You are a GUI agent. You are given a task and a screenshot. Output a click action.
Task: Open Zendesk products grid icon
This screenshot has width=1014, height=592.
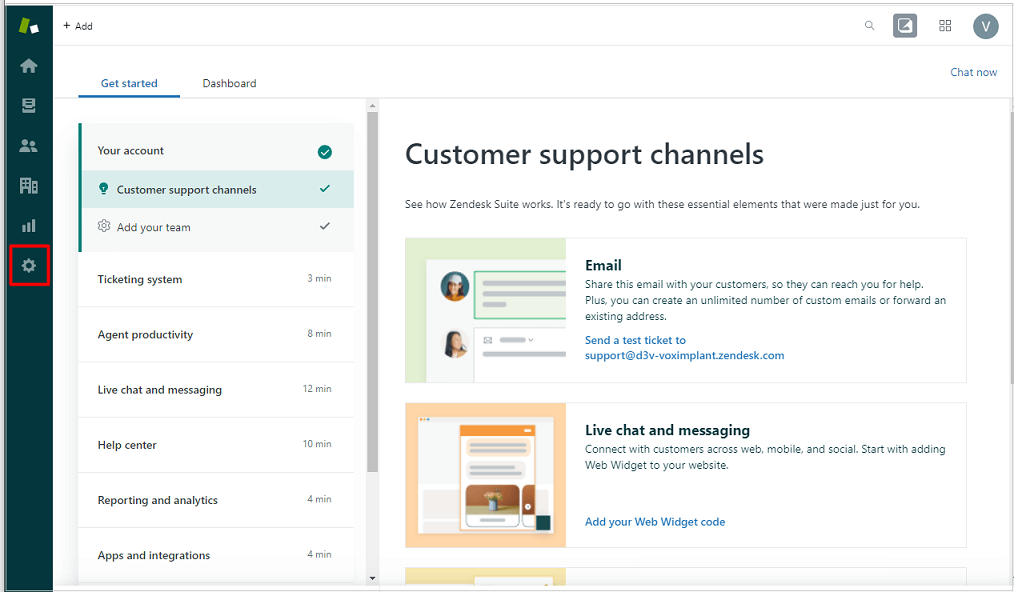coord(945,26)
